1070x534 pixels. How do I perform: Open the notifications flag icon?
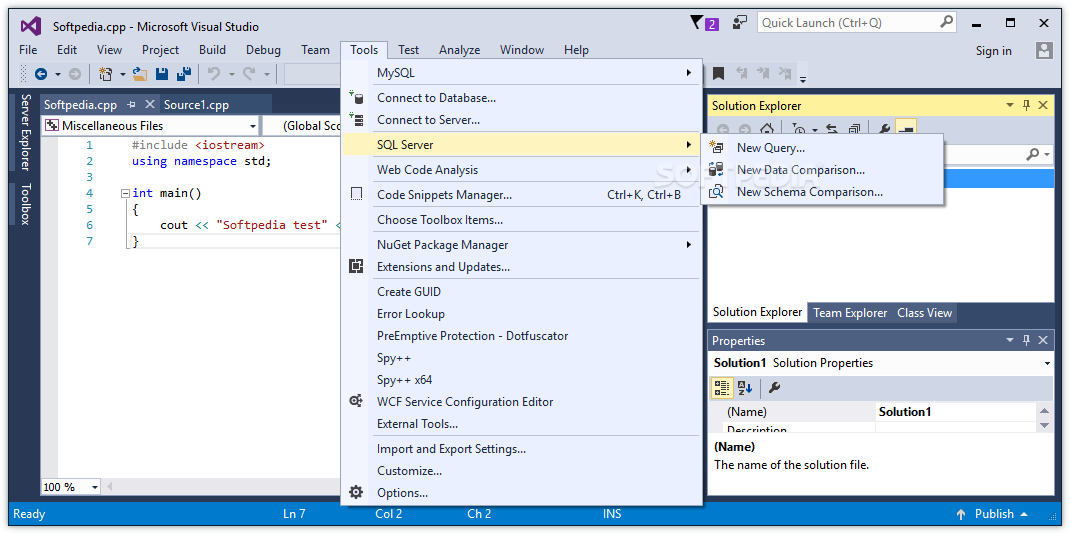pyautogui.click(x=696, y=23)
